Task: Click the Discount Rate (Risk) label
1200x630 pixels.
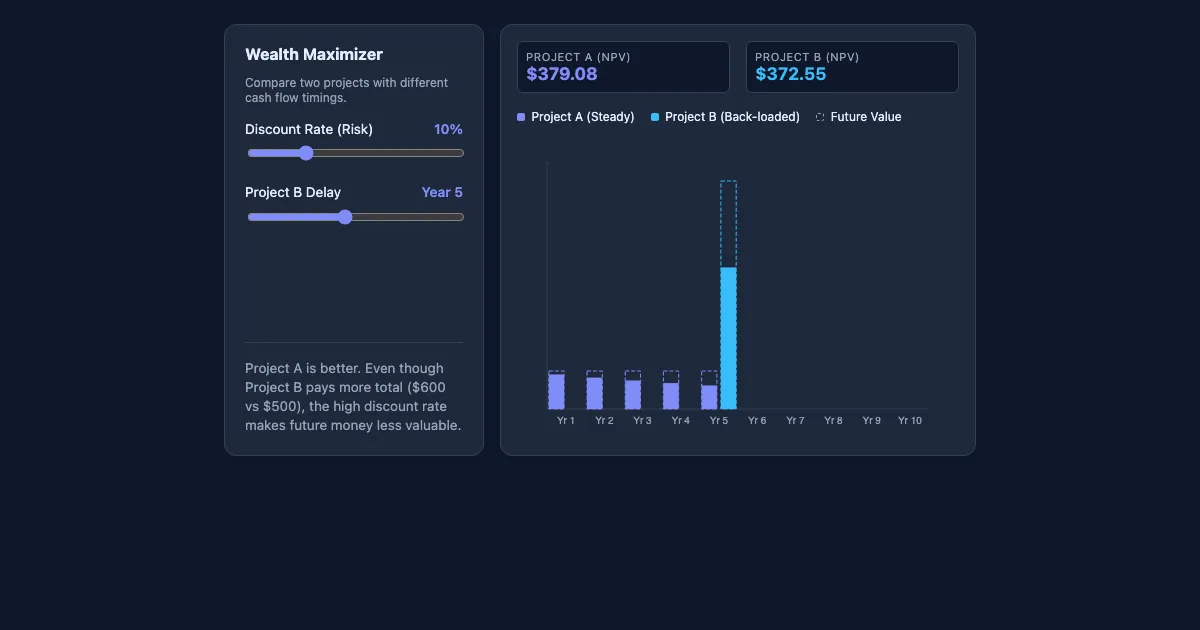Action: 309,130
